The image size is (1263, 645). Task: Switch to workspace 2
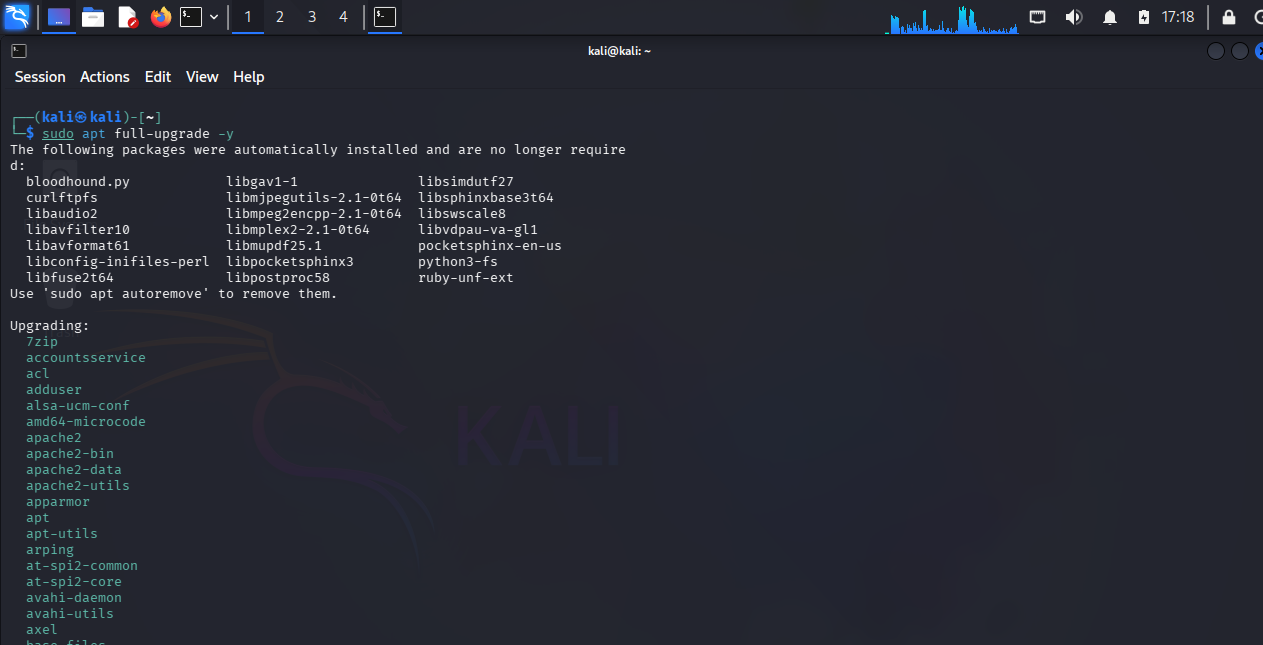coord(280,17)
